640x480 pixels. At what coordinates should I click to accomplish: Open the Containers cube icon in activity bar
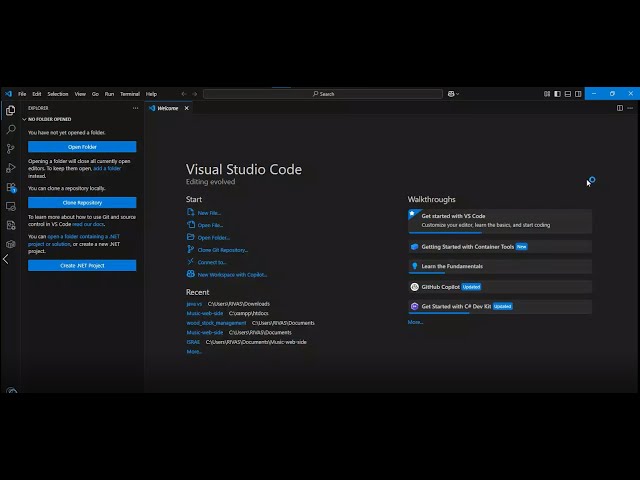[11, 244]
